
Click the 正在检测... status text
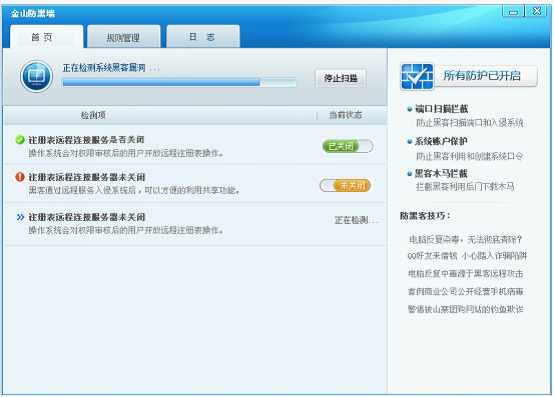pos(356,221)
